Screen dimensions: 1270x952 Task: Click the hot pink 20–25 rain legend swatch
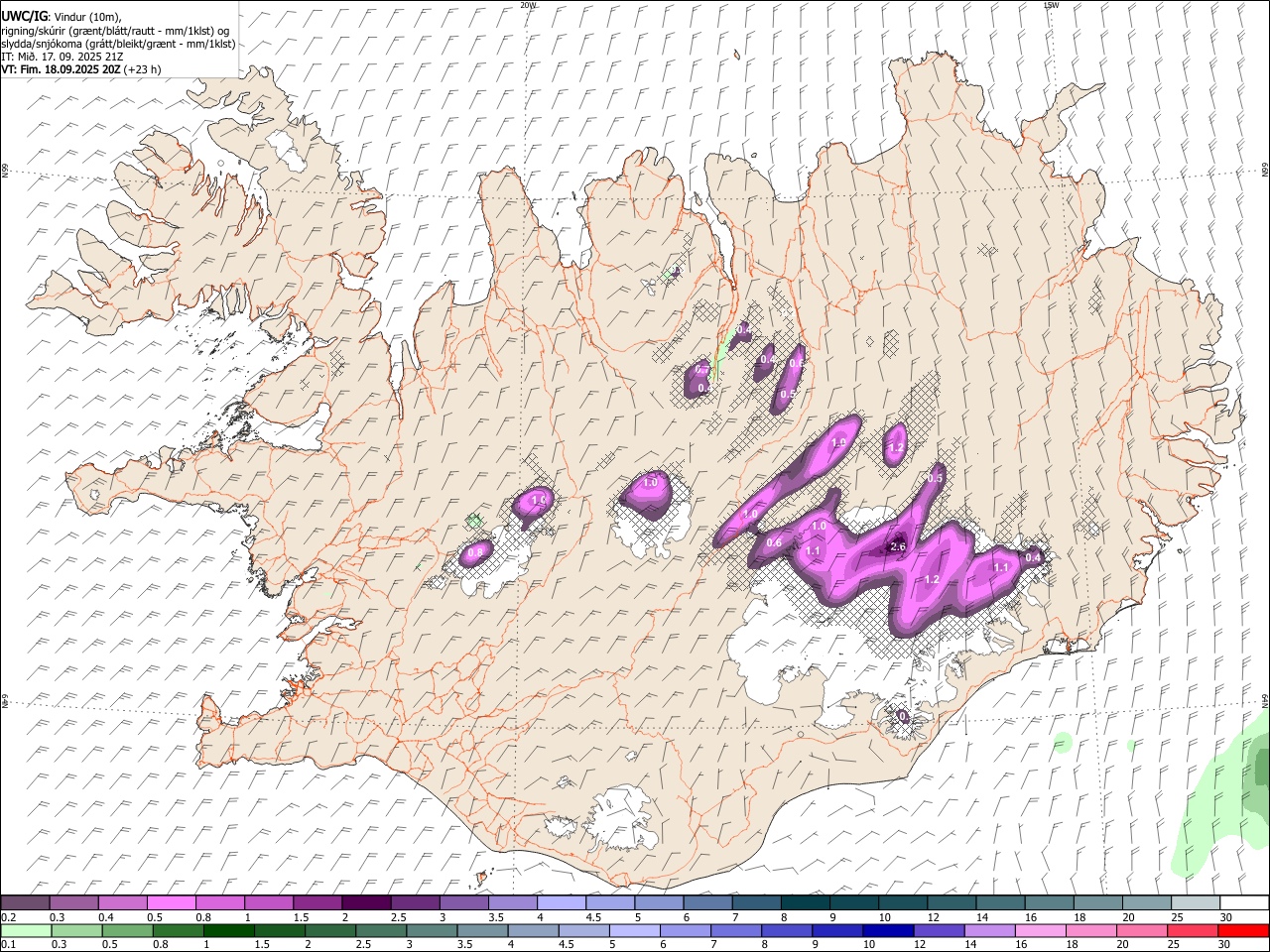tap(1141, 930)
